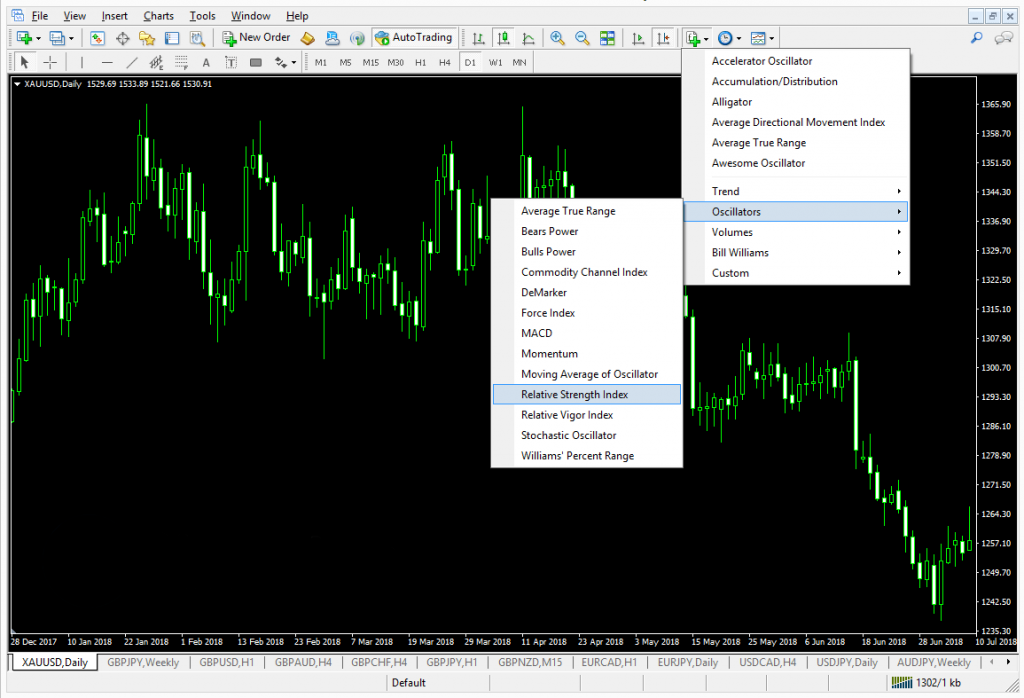Choose Relative Strength Index from the submenu
Screen dimensions: 1024x698
586,394
